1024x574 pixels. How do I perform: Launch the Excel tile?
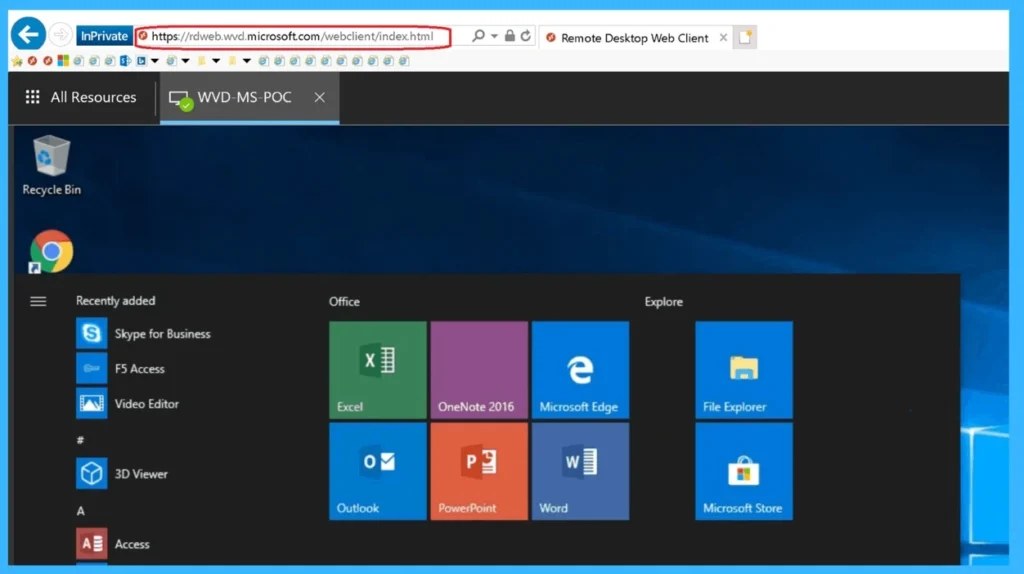tap(378, 370)
